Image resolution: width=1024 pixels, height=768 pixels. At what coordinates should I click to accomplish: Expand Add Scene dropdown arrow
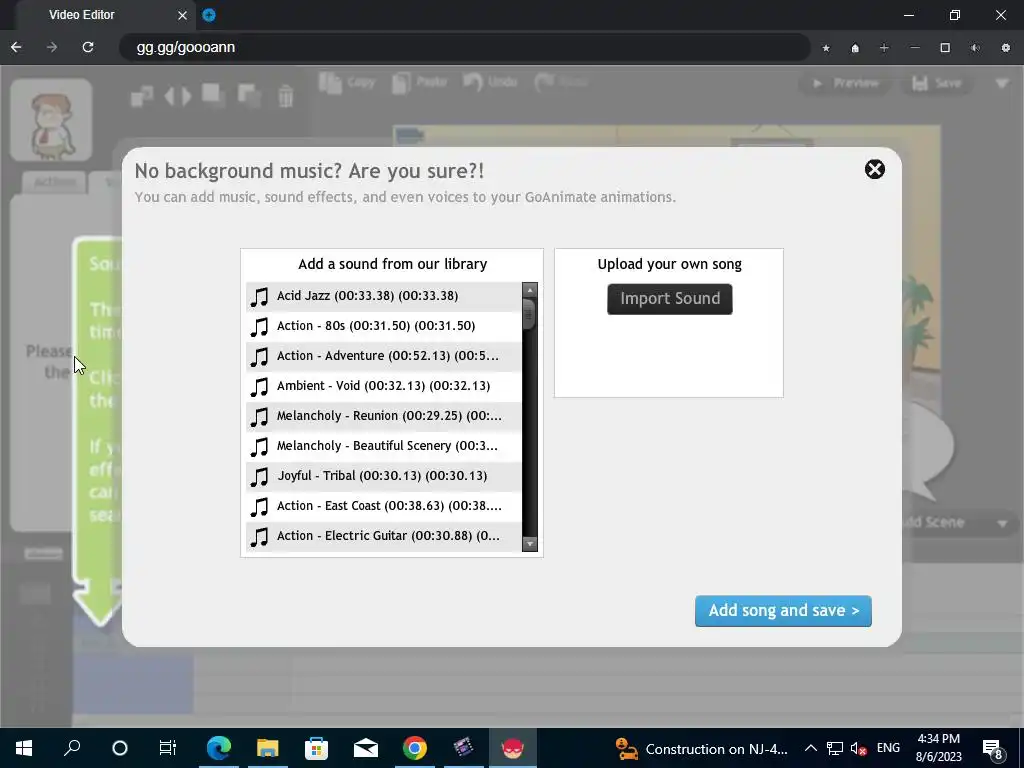point(1002,524)
